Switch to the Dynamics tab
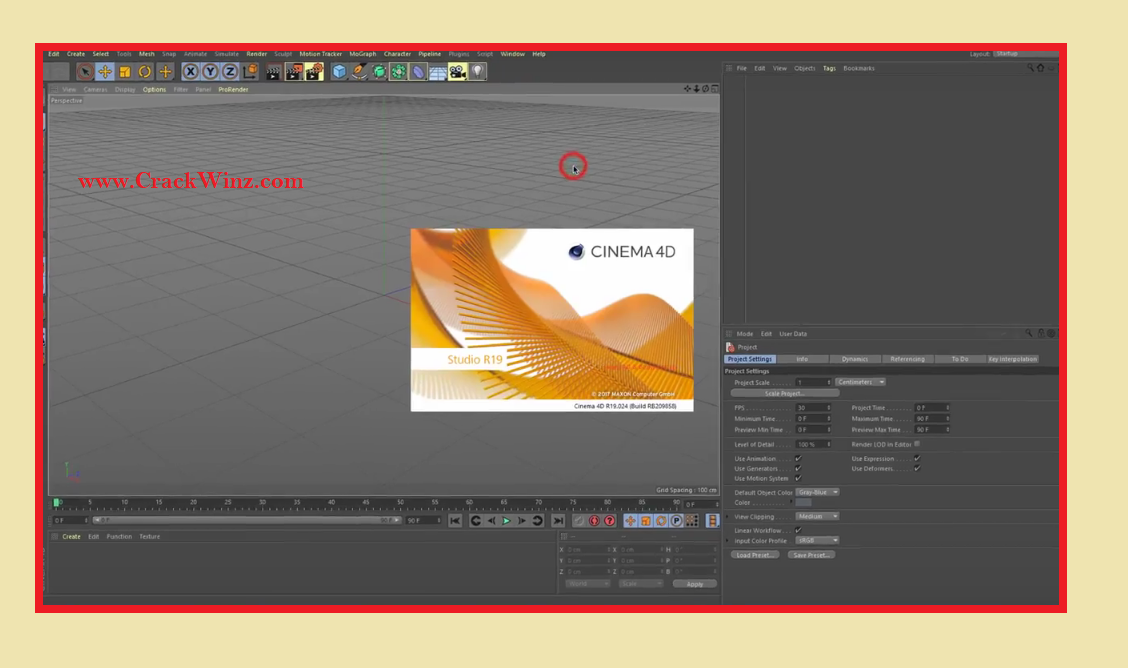Screen dimensions: 1128x668 click(x=855, y=359)
